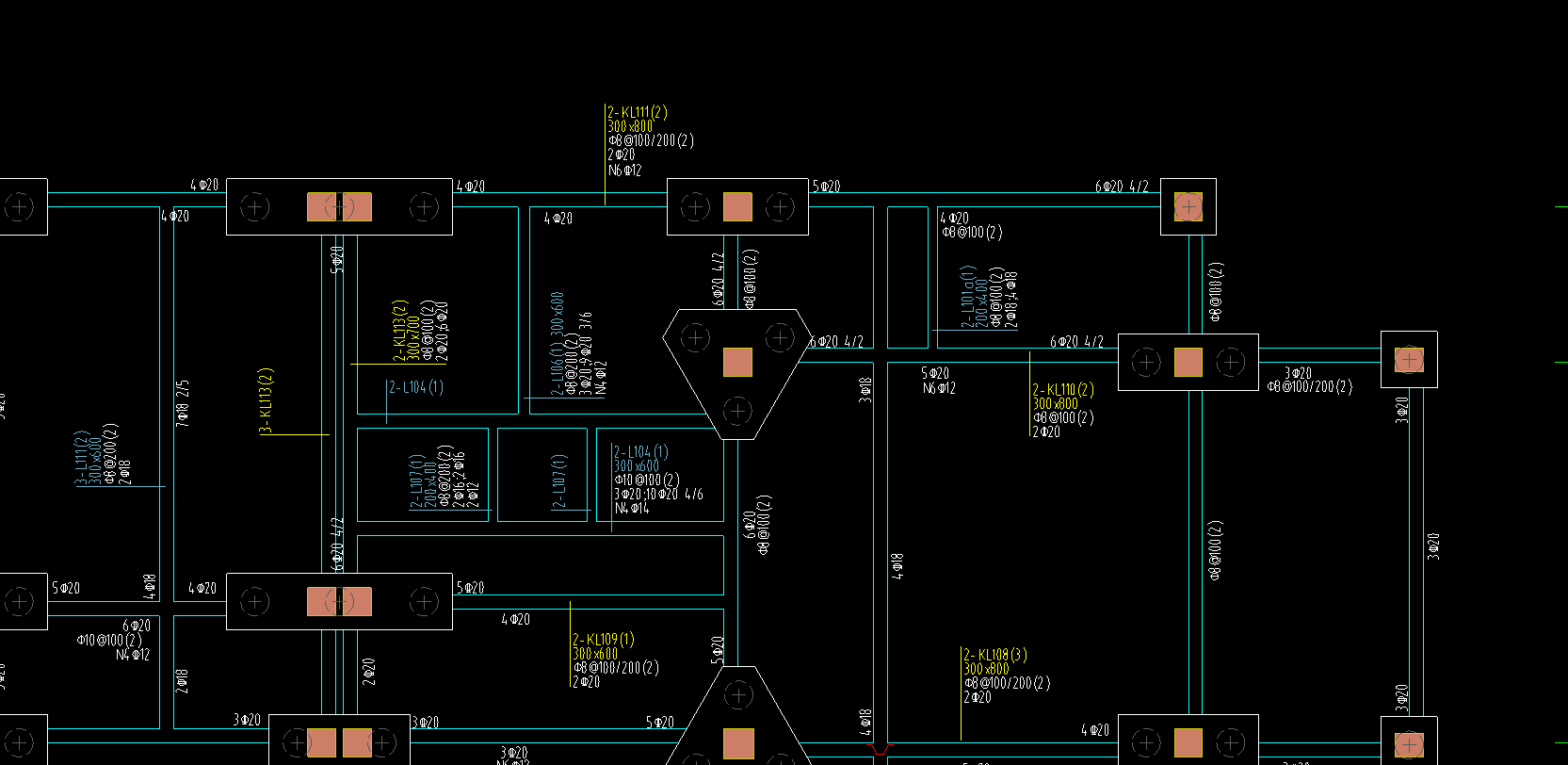Select the rotated yellow label 2-KL113(2)
Viewport: 1568px width, 765px height.
pos(400,331)
